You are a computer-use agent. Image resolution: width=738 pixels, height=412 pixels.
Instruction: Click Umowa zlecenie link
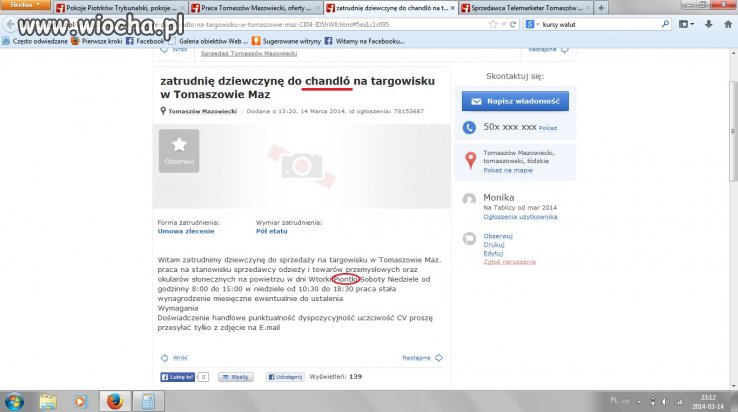[x=186, y=231]
